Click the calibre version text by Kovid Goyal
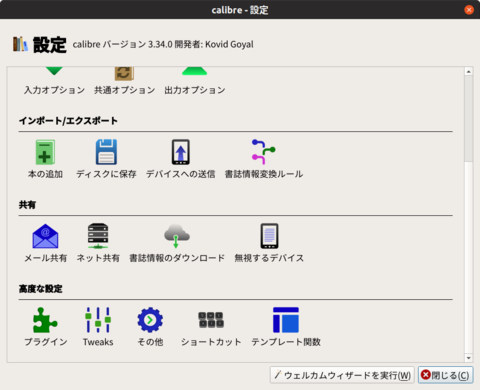This screenshot has height=390, width=480. click(x=163, y=44)
